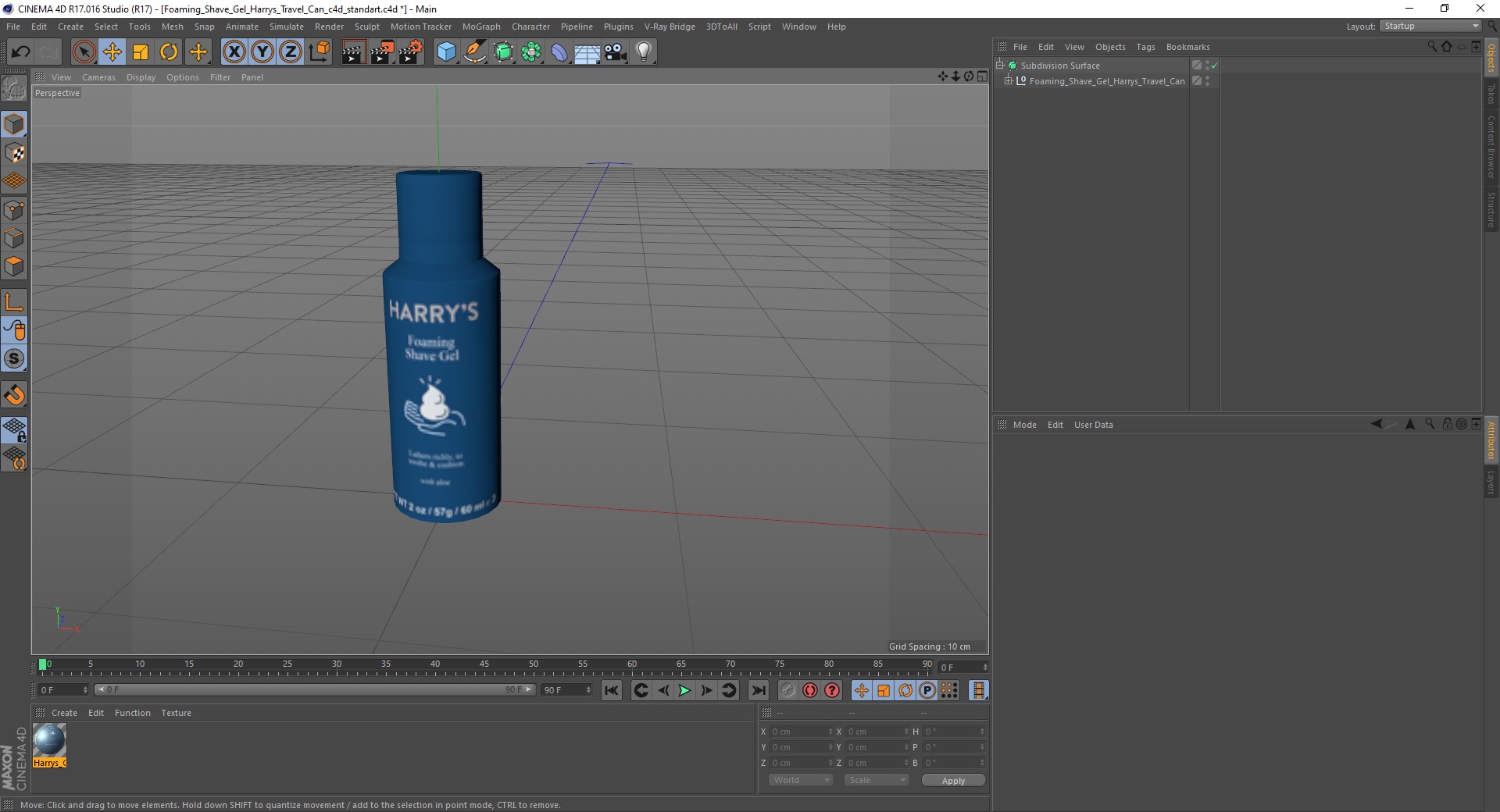The width and height of the screenshot is (1500, 812).
Task: Enable Axis mode L icon
Action: [14, 302]
